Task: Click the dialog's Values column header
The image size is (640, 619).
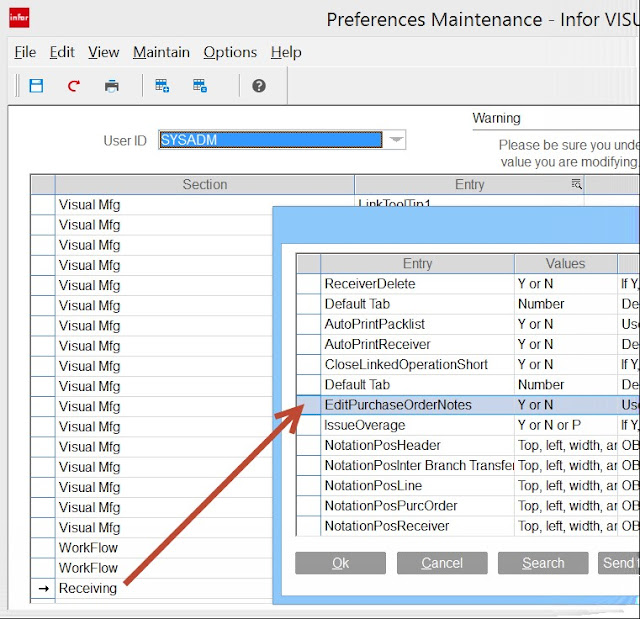Action: click(x=566, y=264)
